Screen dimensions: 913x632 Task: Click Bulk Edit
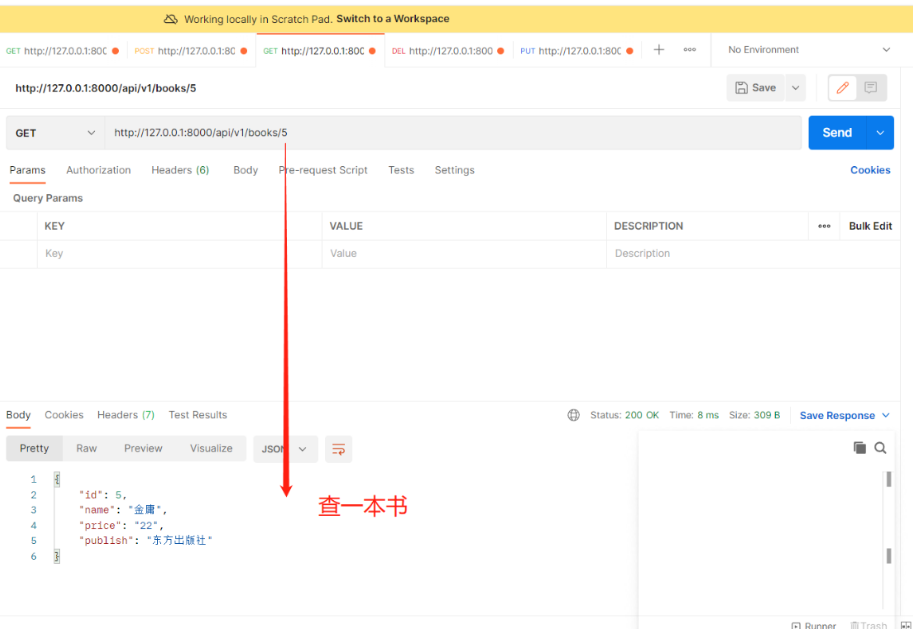[870, 226]
